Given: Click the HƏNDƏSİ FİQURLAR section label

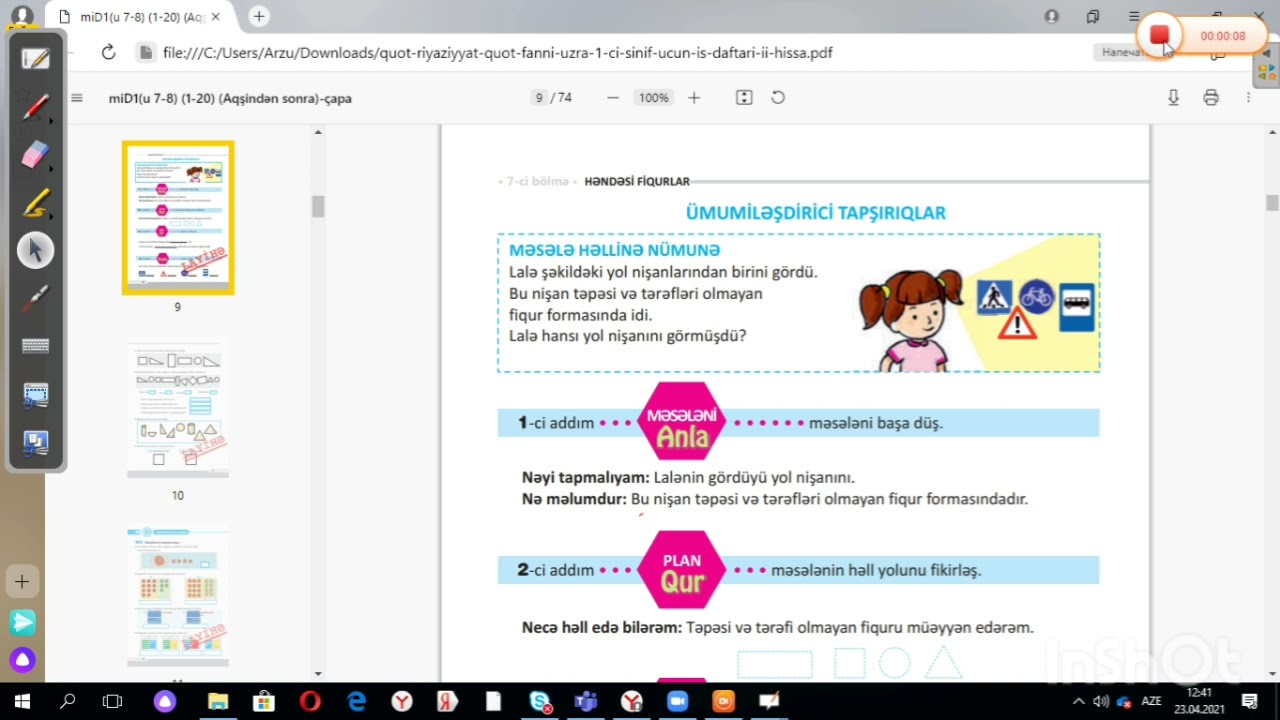Looking at the screenshot, I should pos(637,181).
